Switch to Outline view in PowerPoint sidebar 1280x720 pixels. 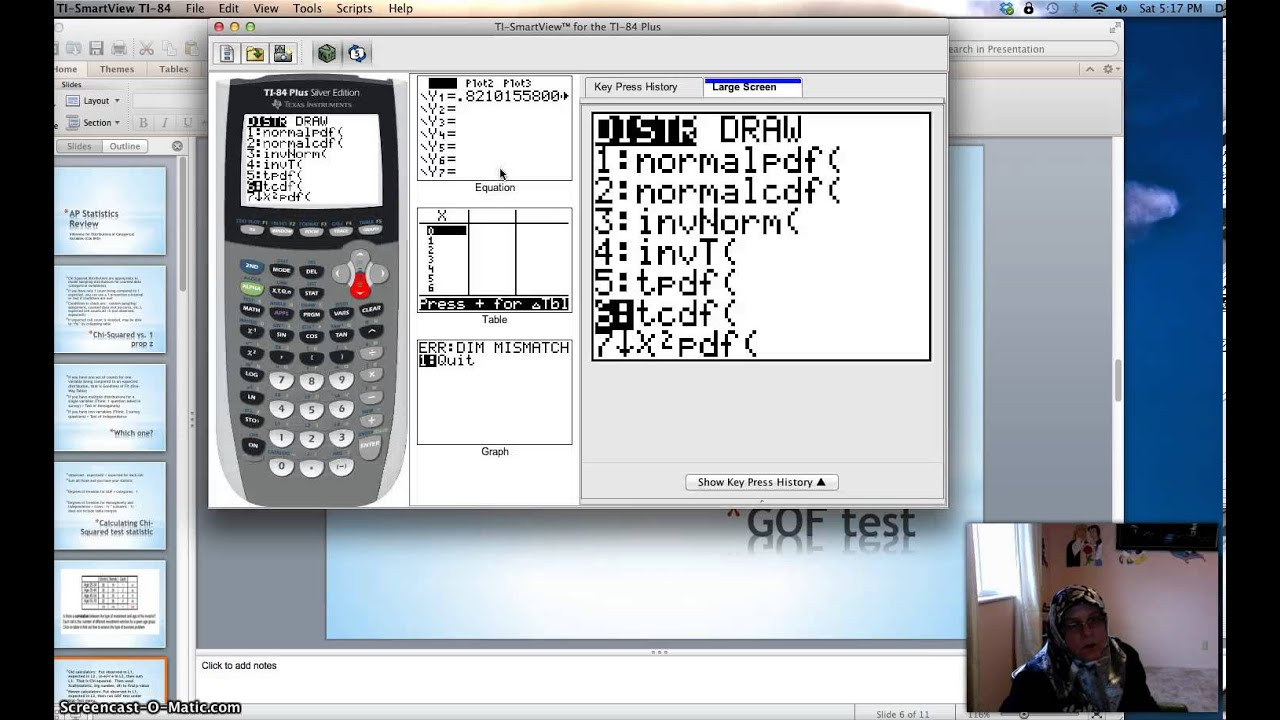125,146
